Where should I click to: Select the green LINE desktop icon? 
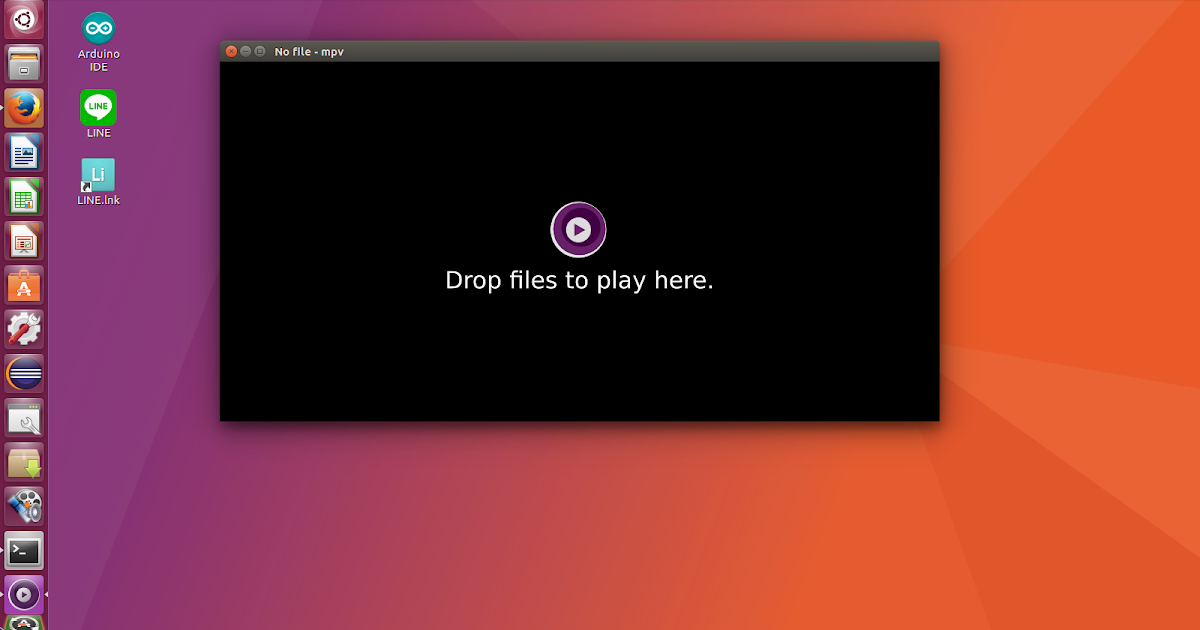pyautogui.click(x=98, y=107)
